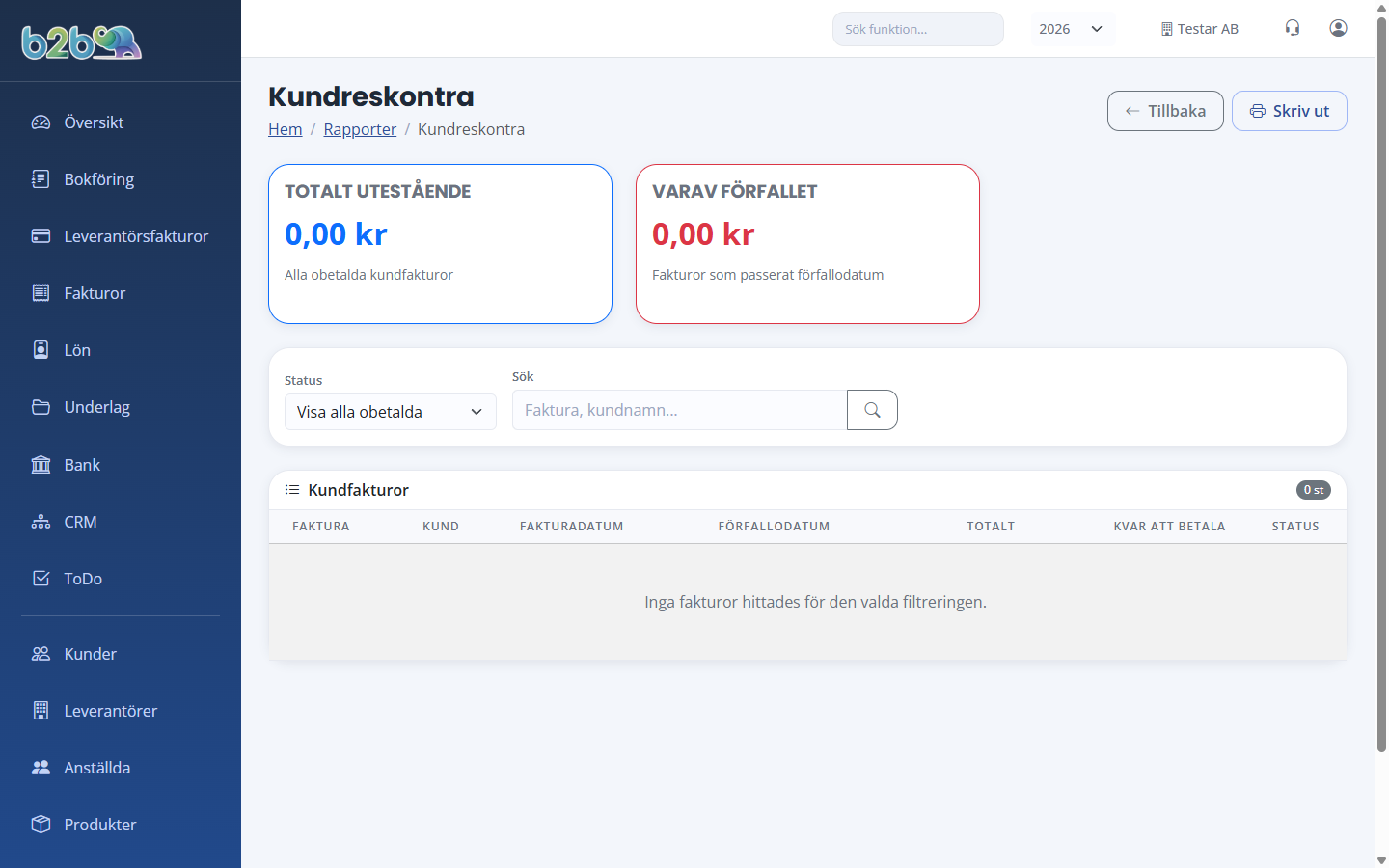Click printer icon on Skriv ut
Image resolution: width=1389 pixels, height=868 pixels.
[1258, 111]
